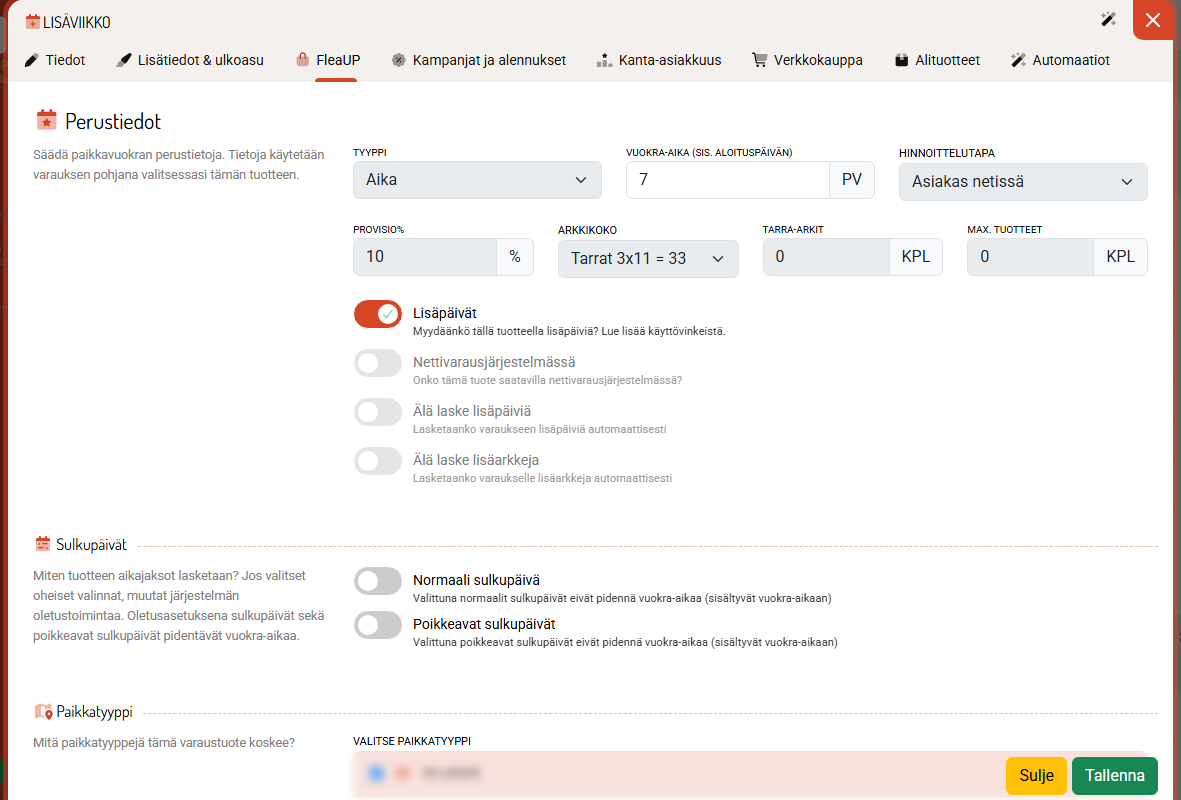
Task: Click the box icon on Alituotteet
Action: coord(902,60)
